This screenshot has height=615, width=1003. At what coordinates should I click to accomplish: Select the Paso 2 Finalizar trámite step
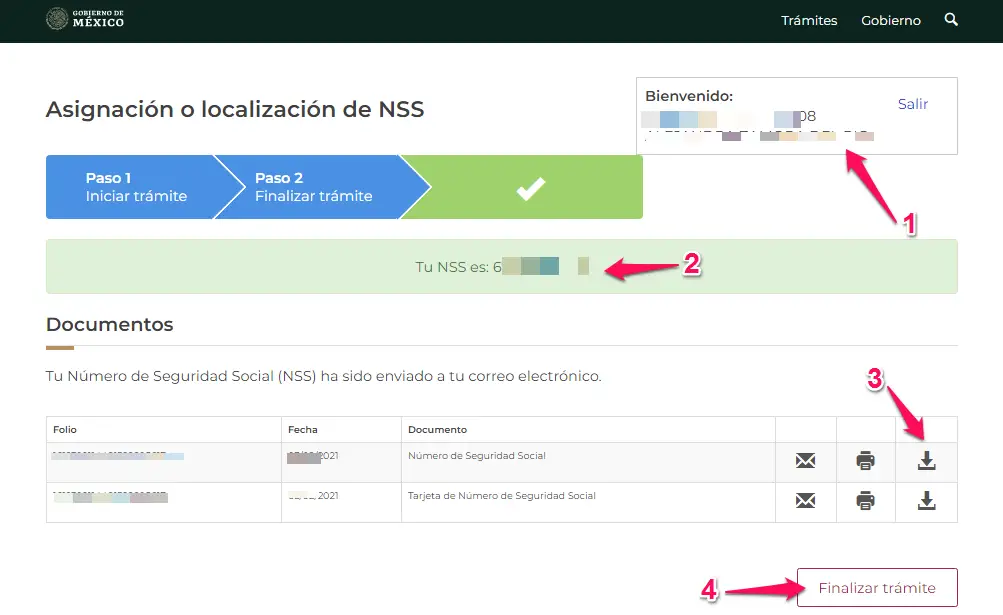click(313, 187)
